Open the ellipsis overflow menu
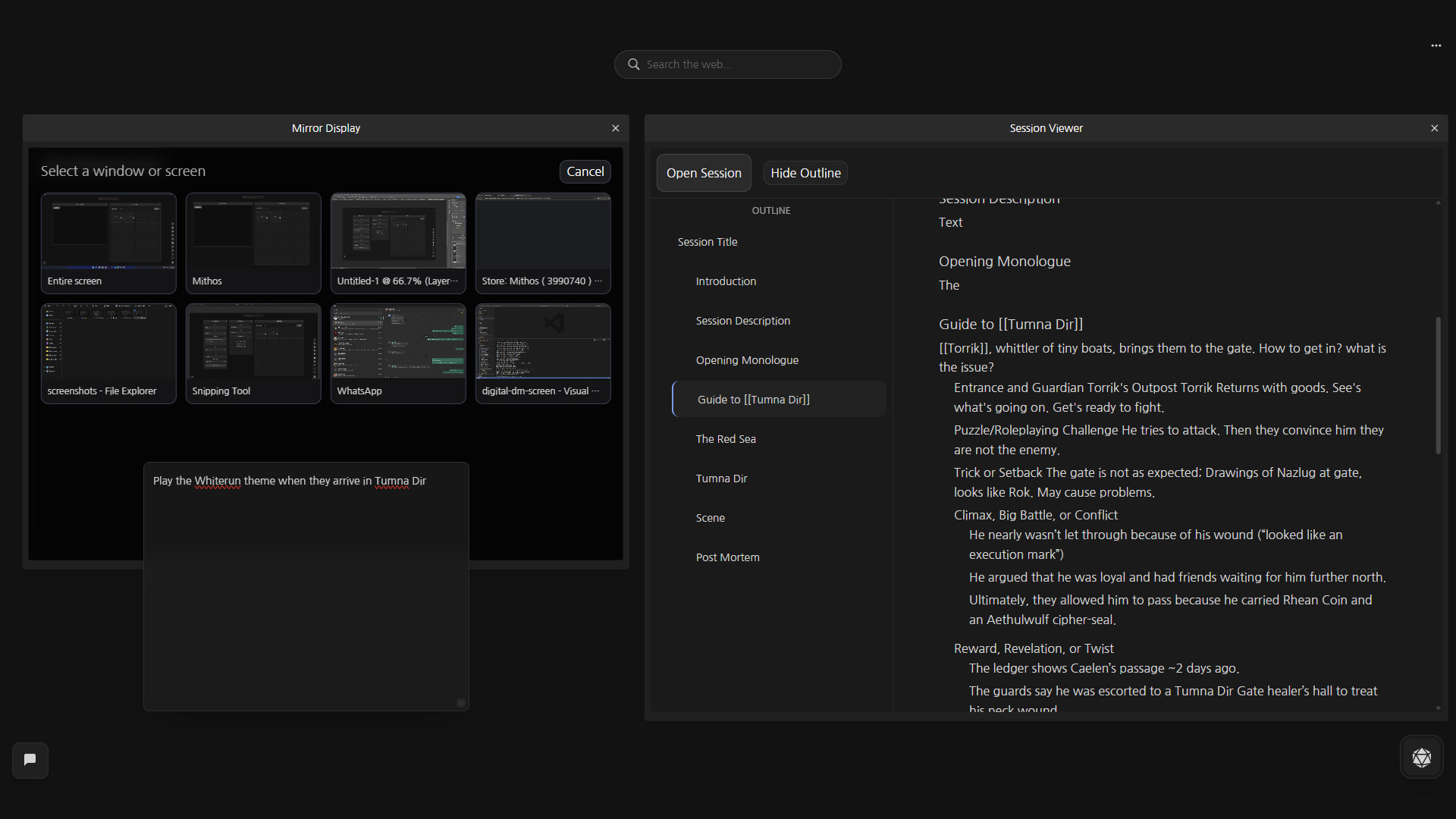Screen dimensions: 1456x819 (x=1436, y=45)
